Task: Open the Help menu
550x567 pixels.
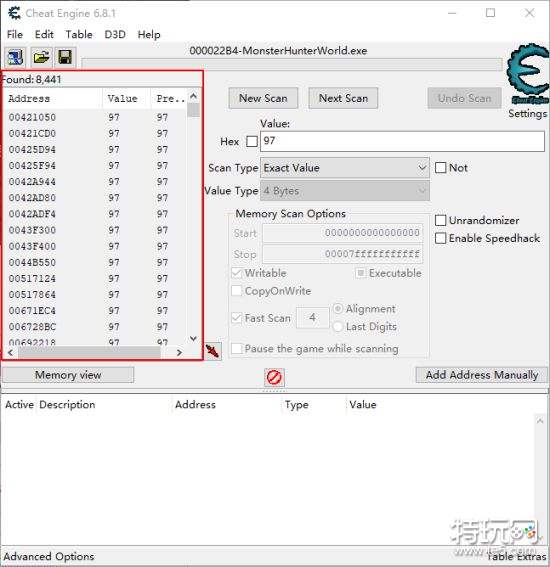Action: 149,35
